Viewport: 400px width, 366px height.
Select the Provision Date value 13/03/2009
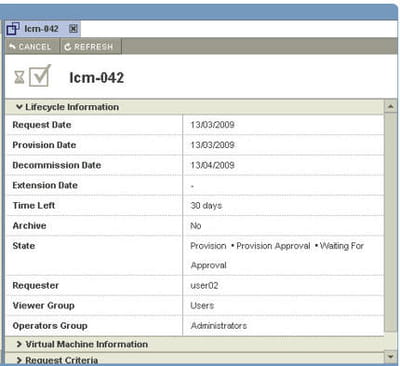pos(212,145)
